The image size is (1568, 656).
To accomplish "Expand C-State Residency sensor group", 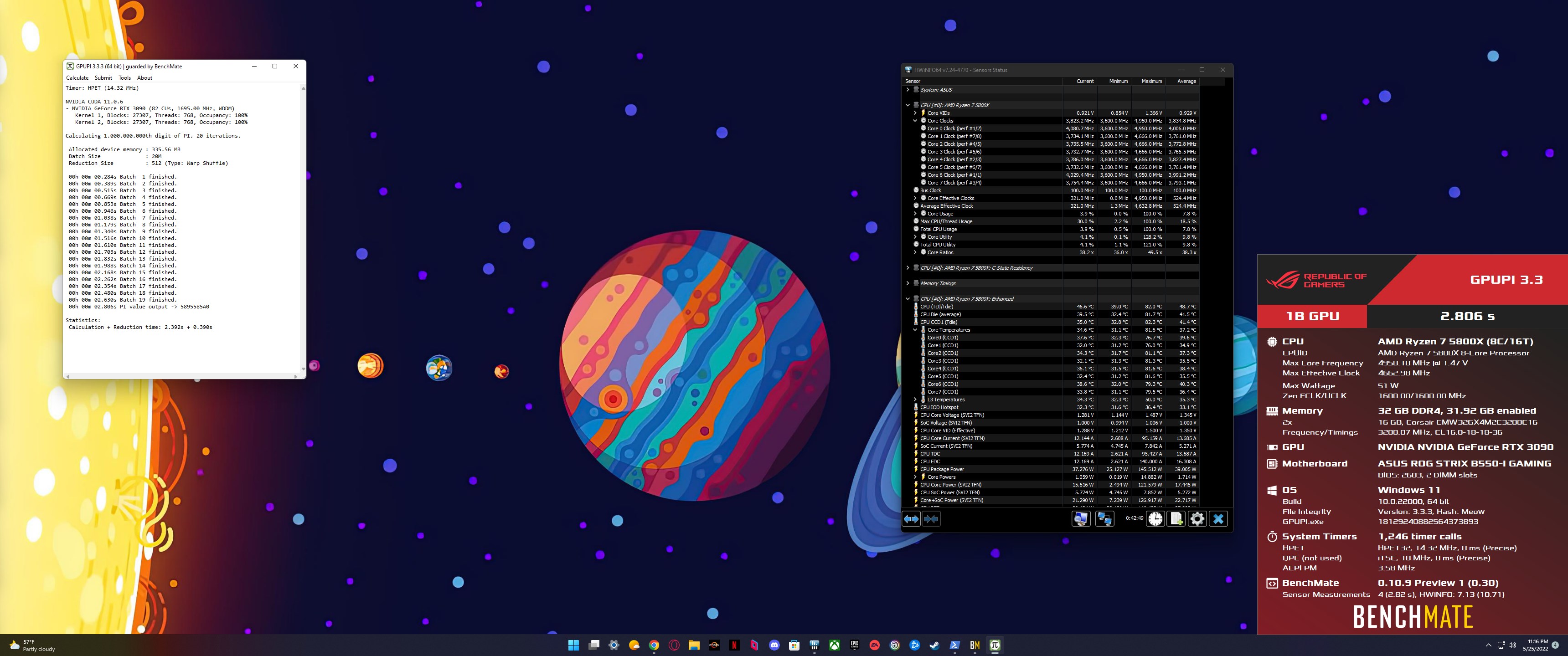I will (908, 268).
